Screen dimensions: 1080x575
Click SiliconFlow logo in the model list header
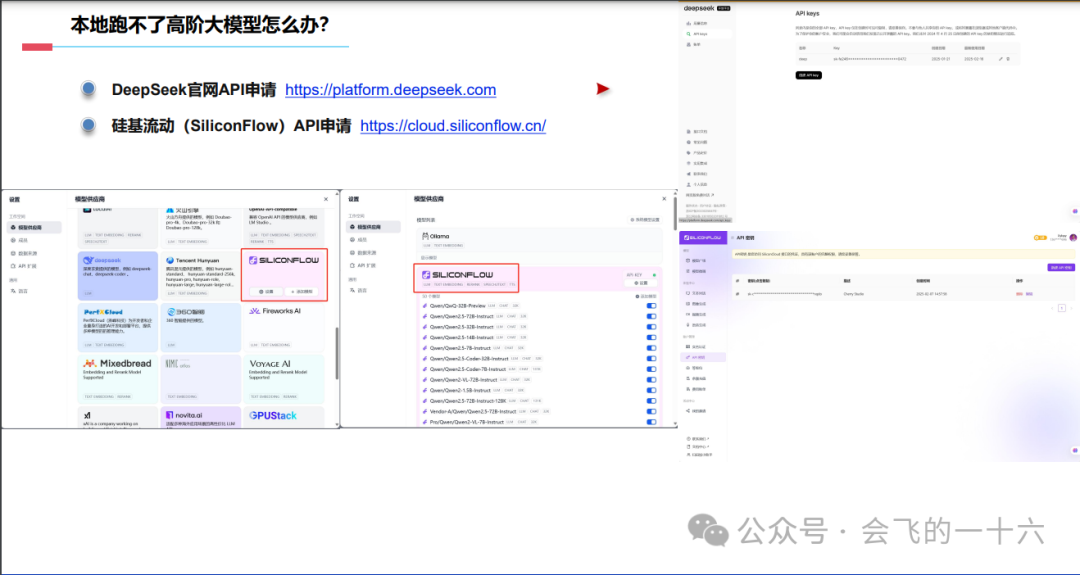[457, 275]
